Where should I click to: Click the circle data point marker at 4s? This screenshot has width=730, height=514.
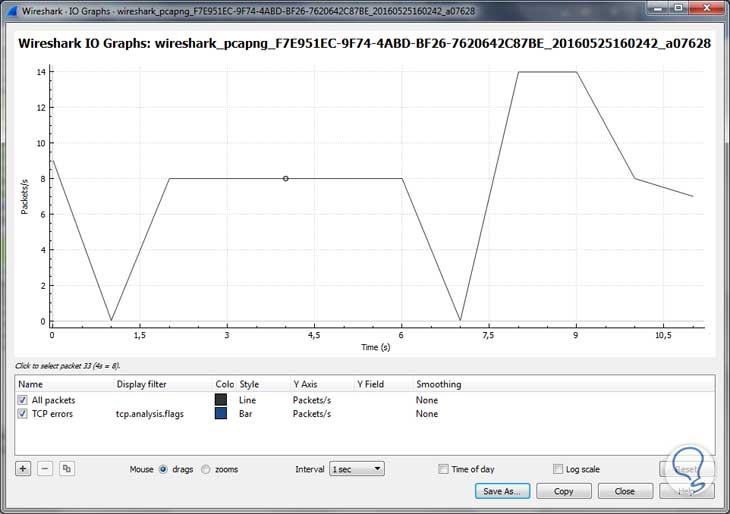click(x=285, y=178)
